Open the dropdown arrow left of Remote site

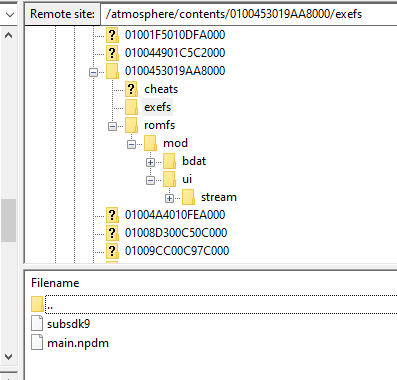[x=10, y=14]
